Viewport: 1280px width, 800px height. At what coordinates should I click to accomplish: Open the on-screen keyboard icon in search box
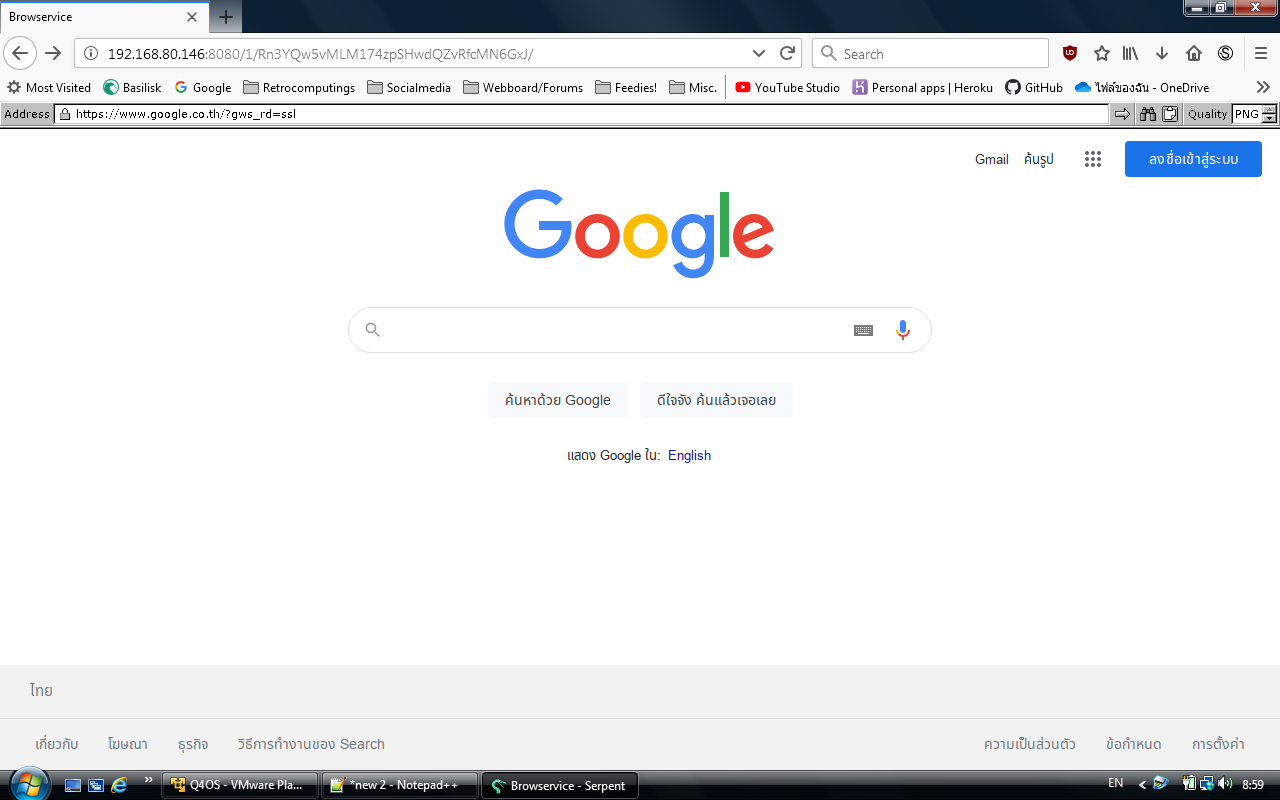[863, 330]
